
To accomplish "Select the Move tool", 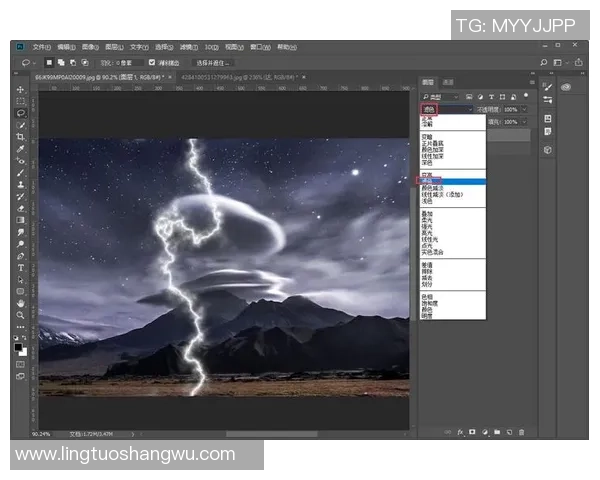I will pyautogui.click(x=20, y=89).
